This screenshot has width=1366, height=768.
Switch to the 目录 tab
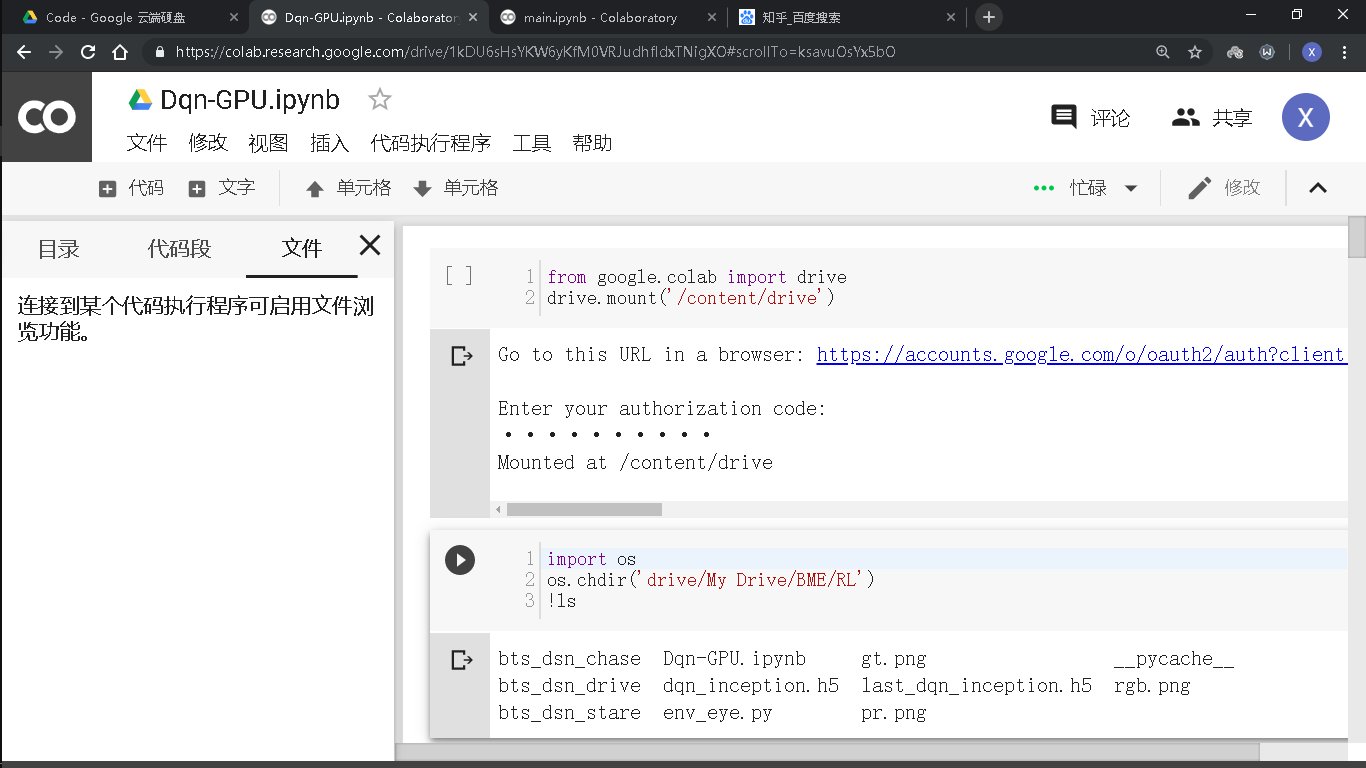coord(59,249)
